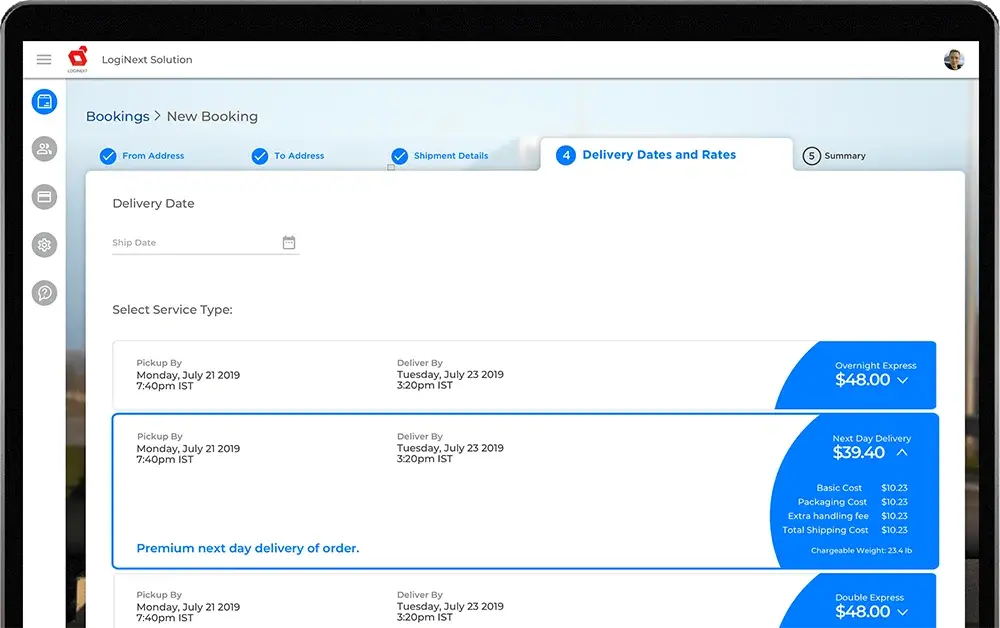The width and height of the screenshot is (1000, 628).
Task: Click the Shipment Details completed checkmark
Action: 399,156
